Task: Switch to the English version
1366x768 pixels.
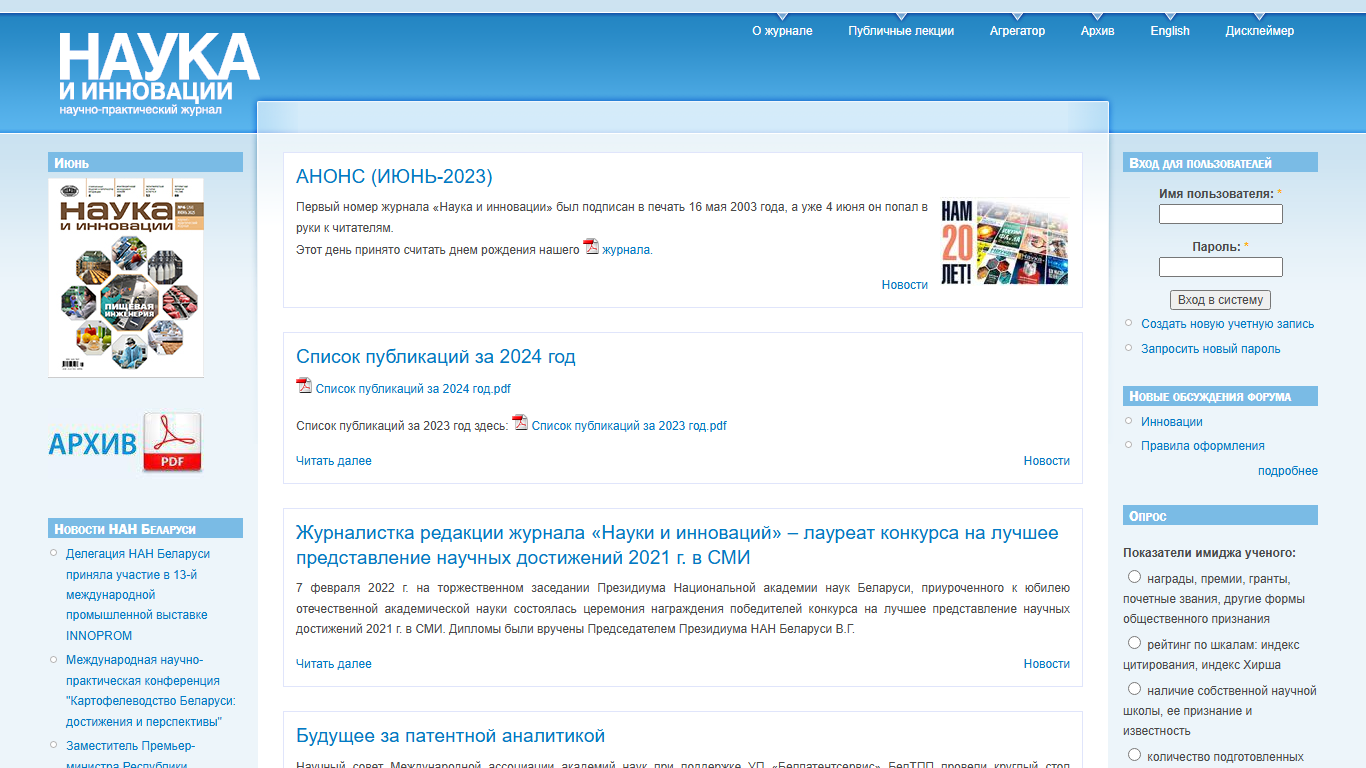Action: pos(1170,31)
